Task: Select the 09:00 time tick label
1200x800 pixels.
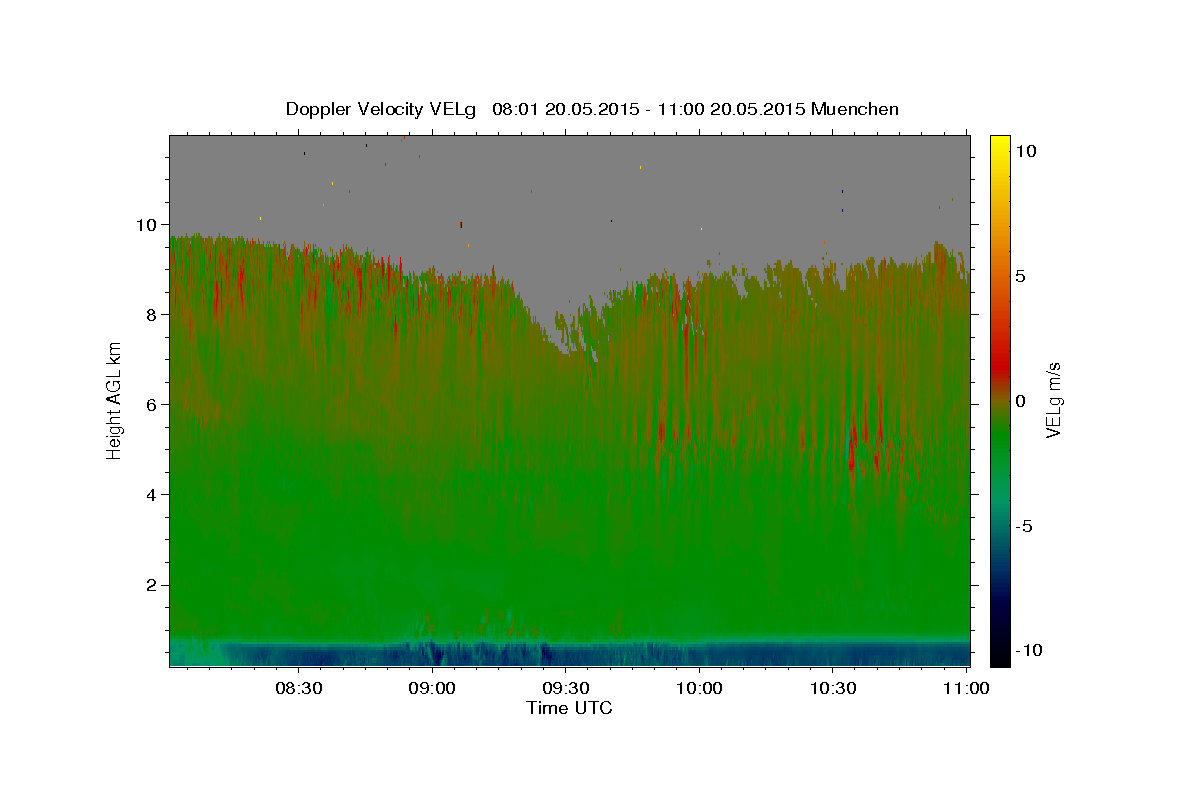Action: 432,688
